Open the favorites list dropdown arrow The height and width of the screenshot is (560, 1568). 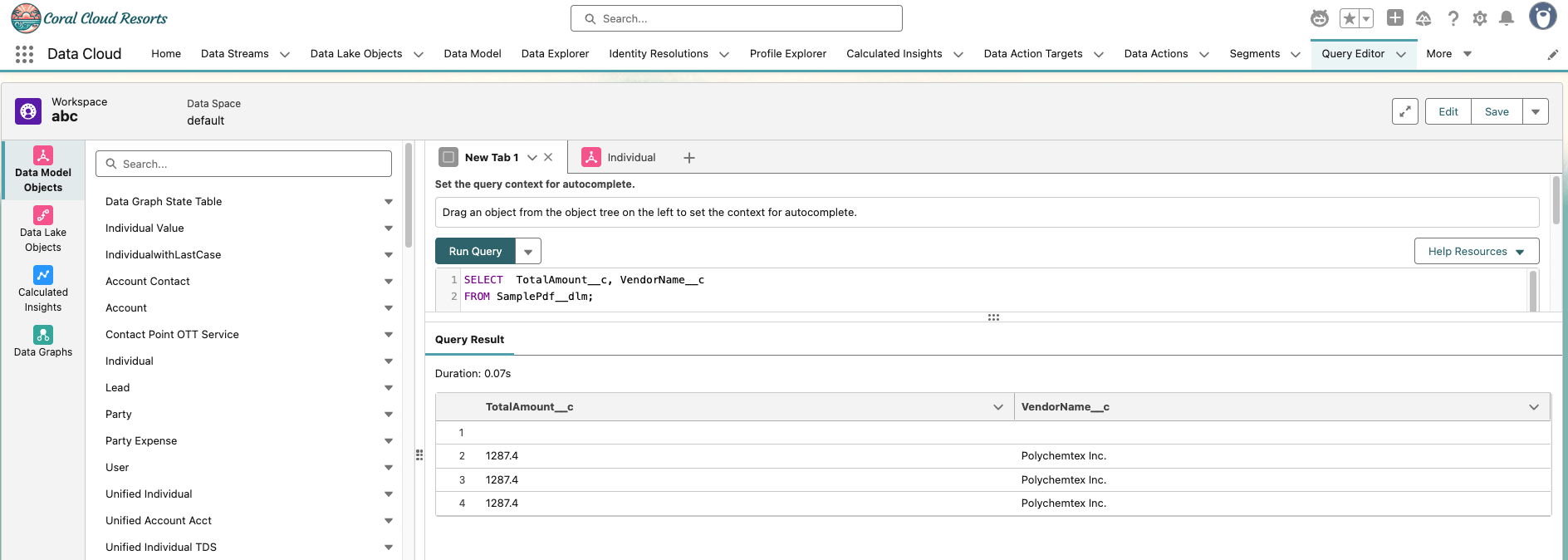[x=1366, y=18]
